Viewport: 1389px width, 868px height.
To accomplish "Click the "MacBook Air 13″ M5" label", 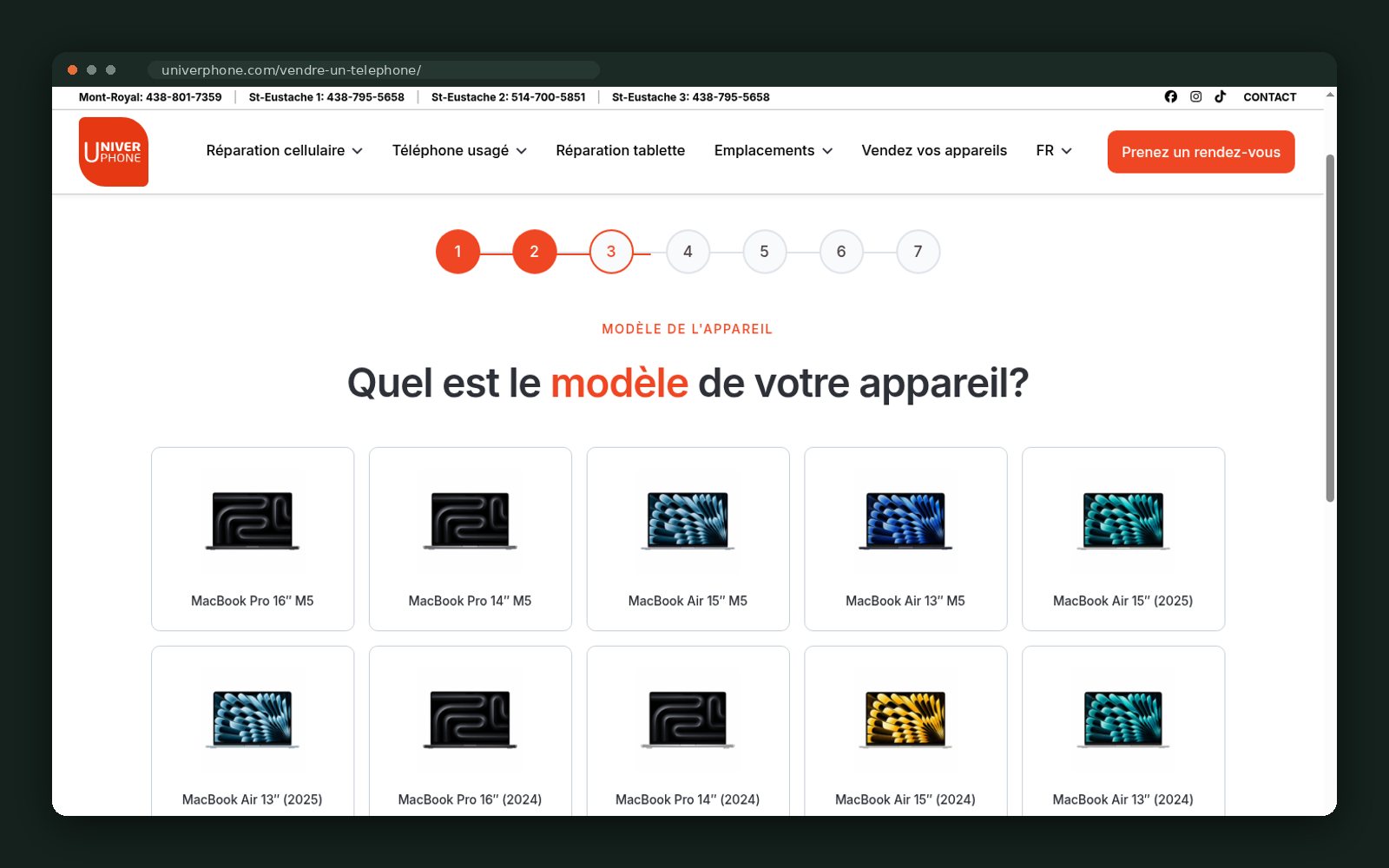I will tap(905, 601).
